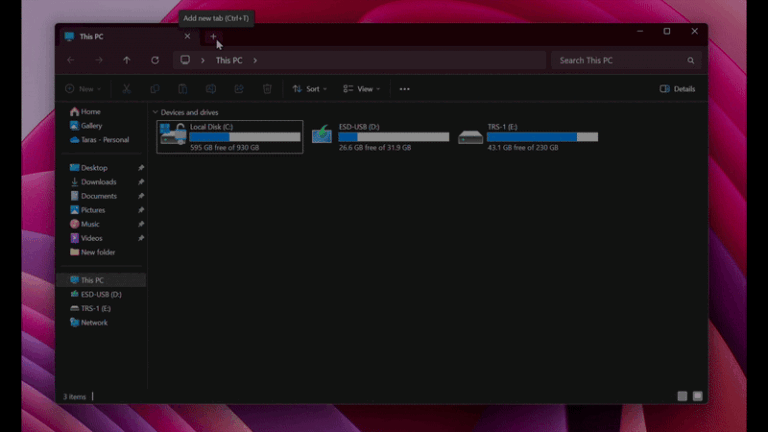Click the Back arrow navigation icon
The width and height of the screenshot is (768, 432).
pos(70,60)
